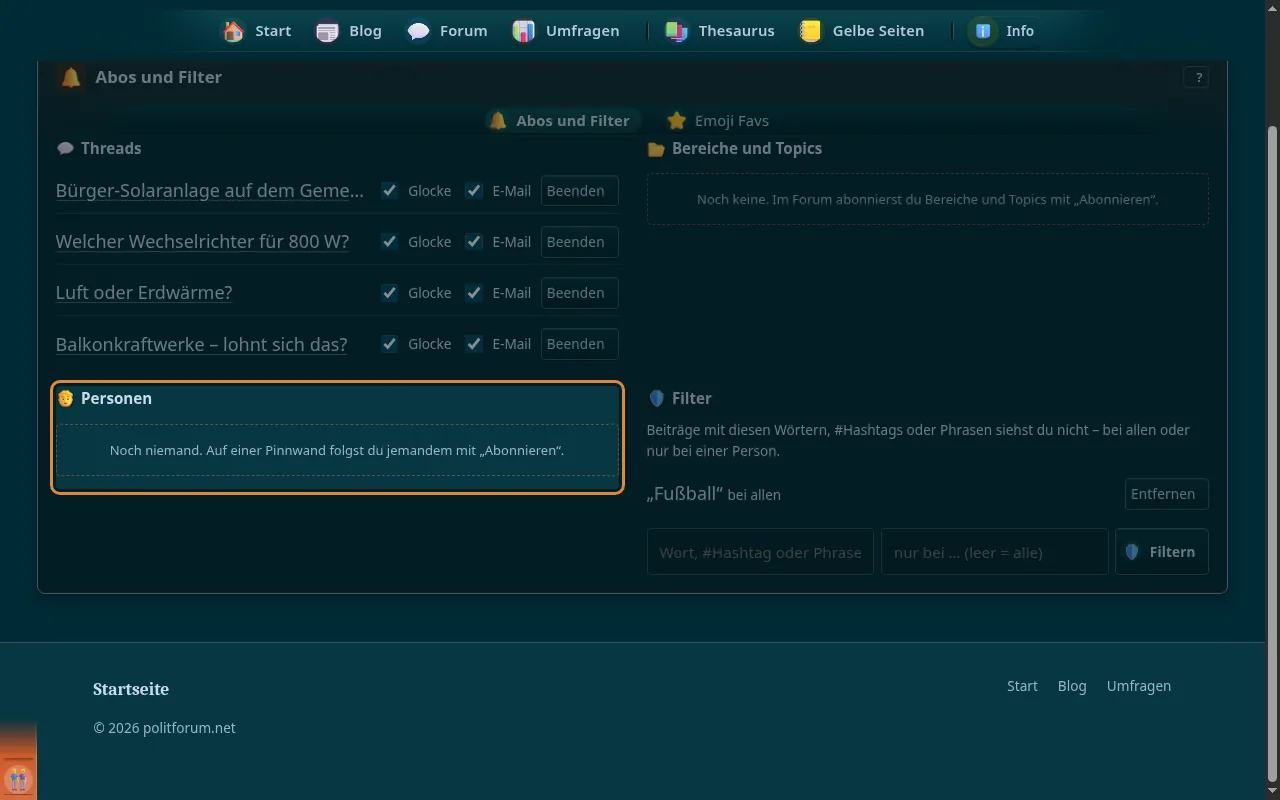Open Gelbe Seiten in the navigation
The height and width of the screenshot is (800, 1280).
tap(861, 31)
